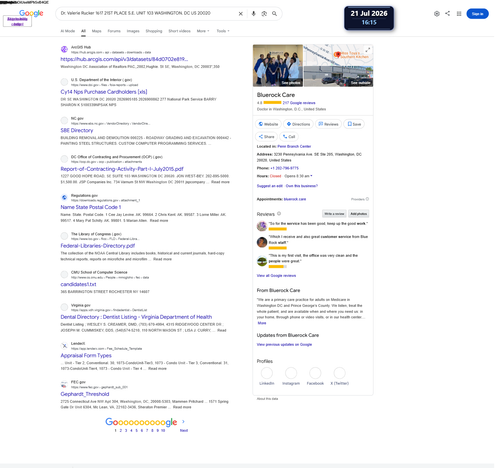Viewport: 500px width, 468px height.
Task: Switch to the Forums tab
Action: tap(114, 31)
